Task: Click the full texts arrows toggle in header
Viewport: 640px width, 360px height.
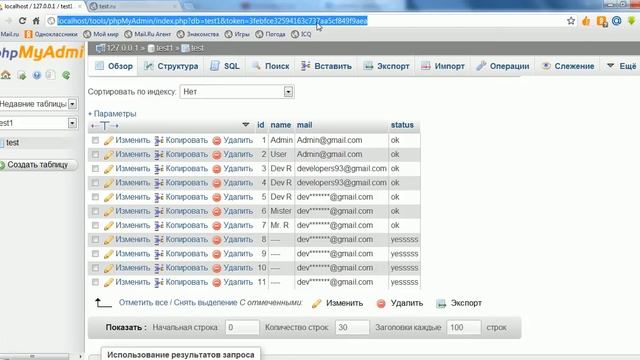Action: [105, 126]
